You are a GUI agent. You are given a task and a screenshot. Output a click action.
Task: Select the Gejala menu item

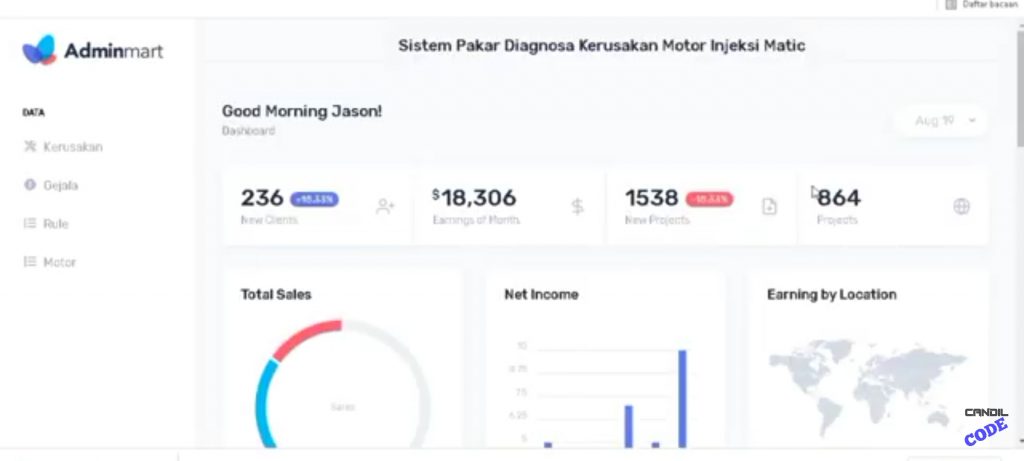(60, 185)
